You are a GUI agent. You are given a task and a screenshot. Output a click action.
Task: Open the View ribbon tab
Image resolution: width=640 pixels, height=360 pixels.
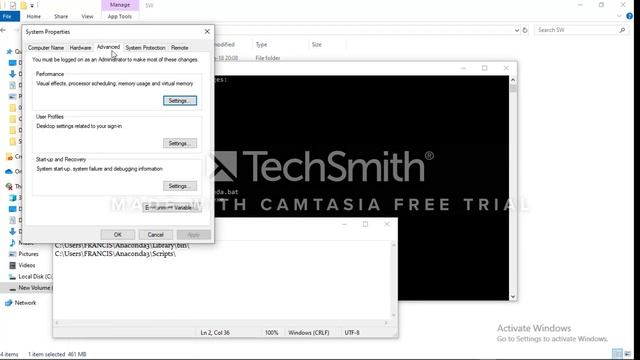click(x=87, y=16)
